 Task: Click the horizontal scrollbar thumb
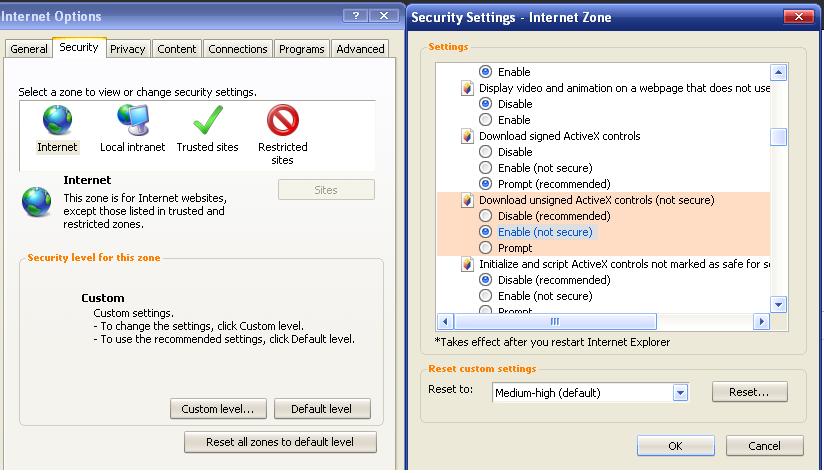pos(553,322)
